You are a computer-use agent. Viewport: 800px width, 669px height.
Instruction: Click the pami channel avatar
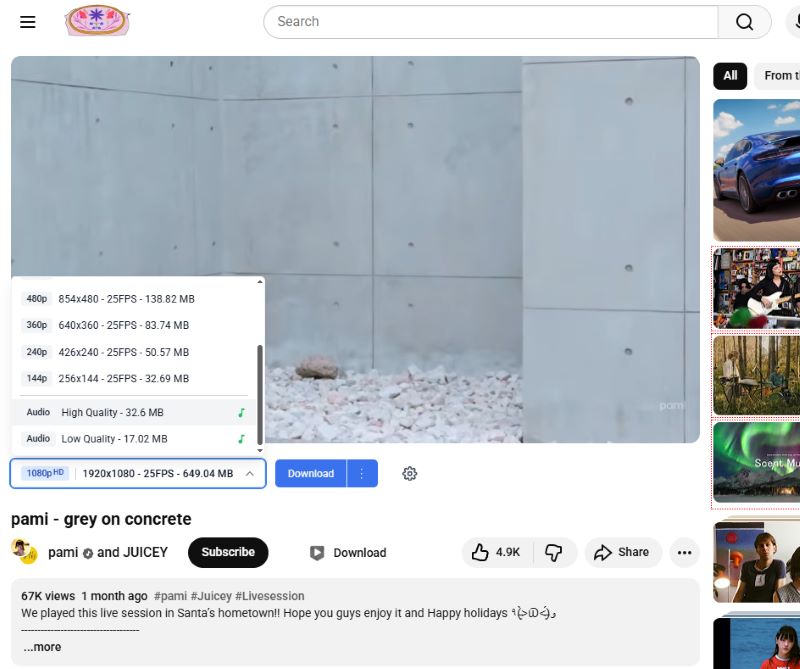click(x=22, y=552)
